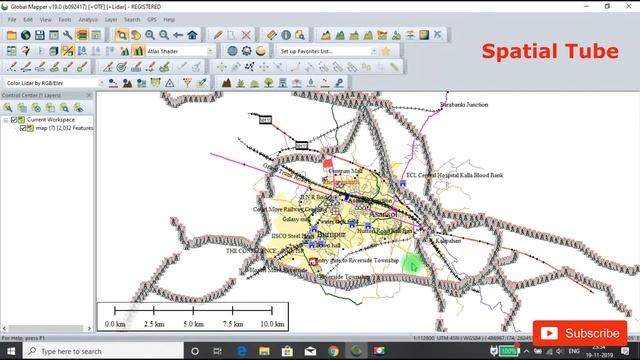This screenshot has height=360, width=640.
Task: Click the gray X icon on analysis toolbar
Action: click(438, 35)
